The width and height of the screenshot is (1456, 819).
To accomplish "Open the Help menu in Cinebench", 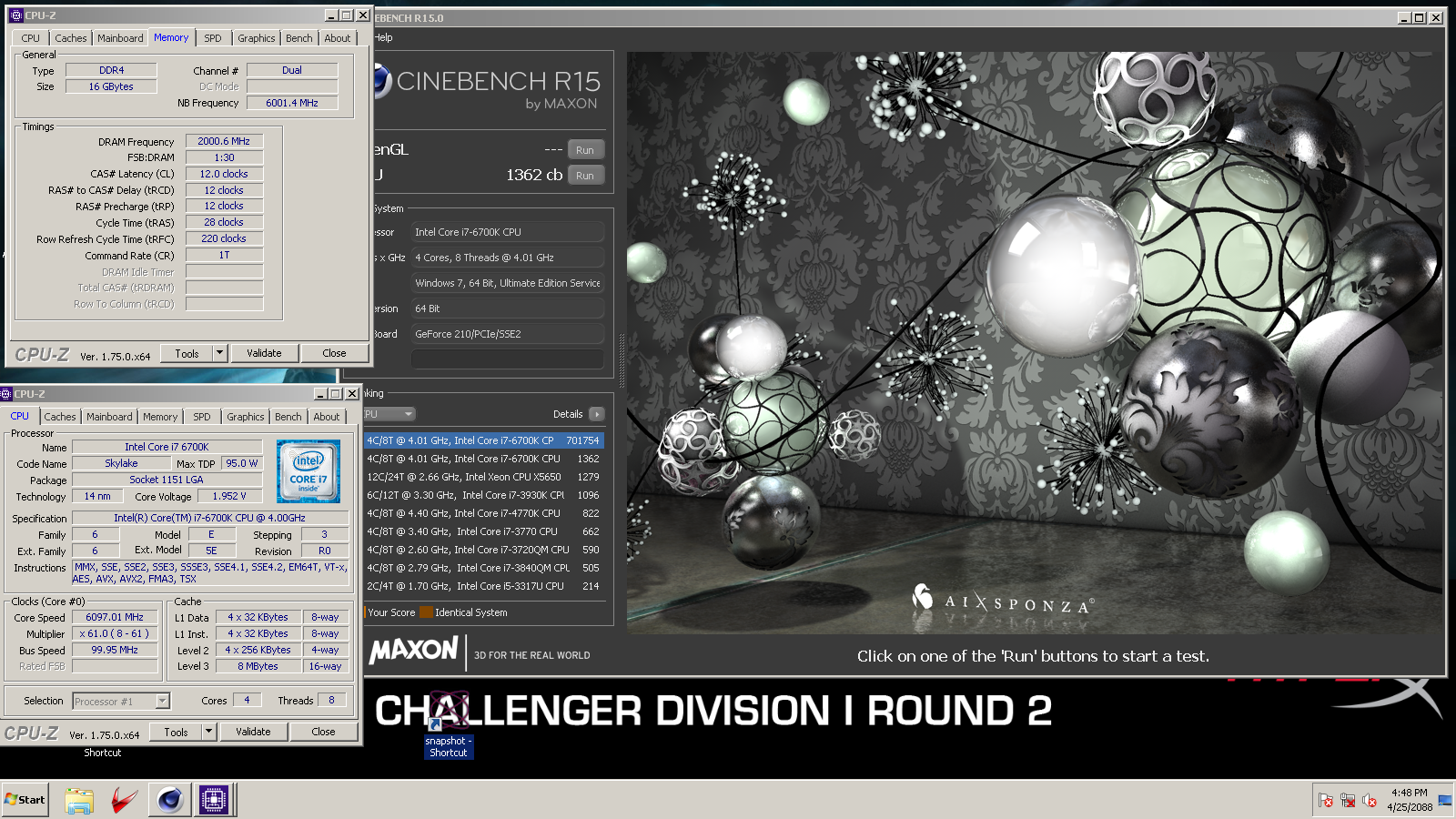I will coord(383,37).
